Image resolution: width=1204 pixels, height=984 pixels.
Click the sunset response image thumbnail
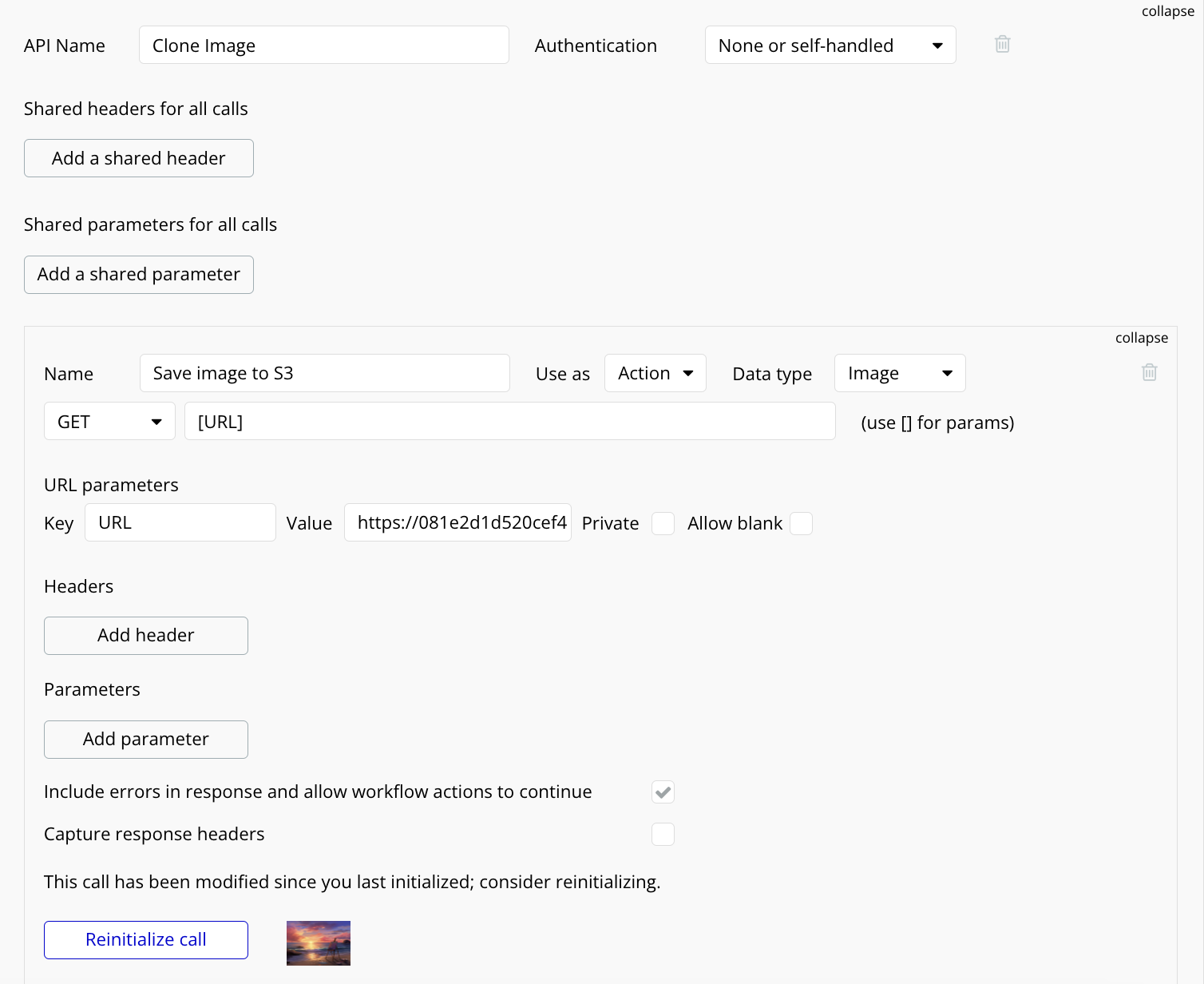coord(318,942)
